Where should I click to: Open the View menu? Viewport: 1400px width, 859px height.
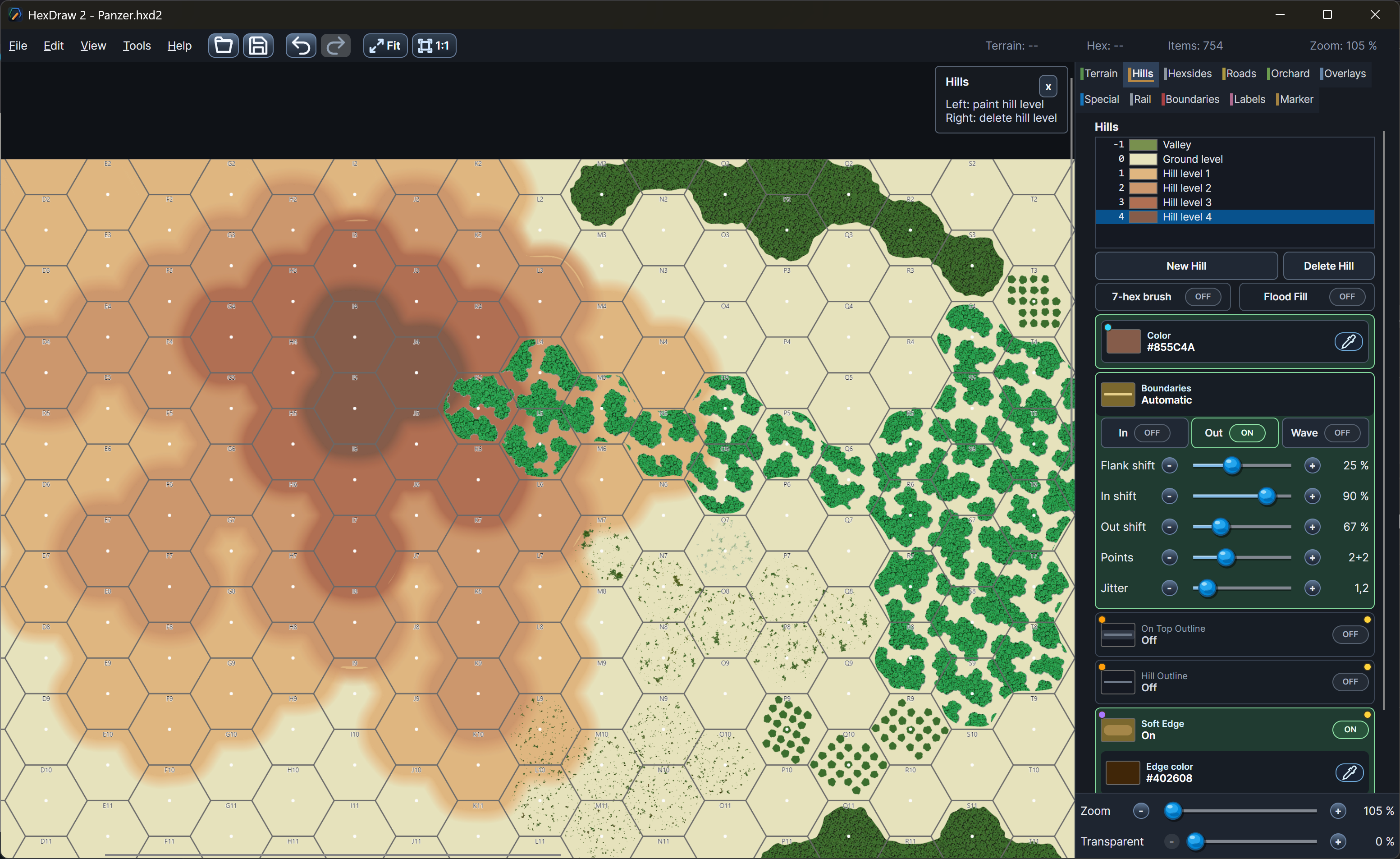pyautogui.click(x=93, y=46)
